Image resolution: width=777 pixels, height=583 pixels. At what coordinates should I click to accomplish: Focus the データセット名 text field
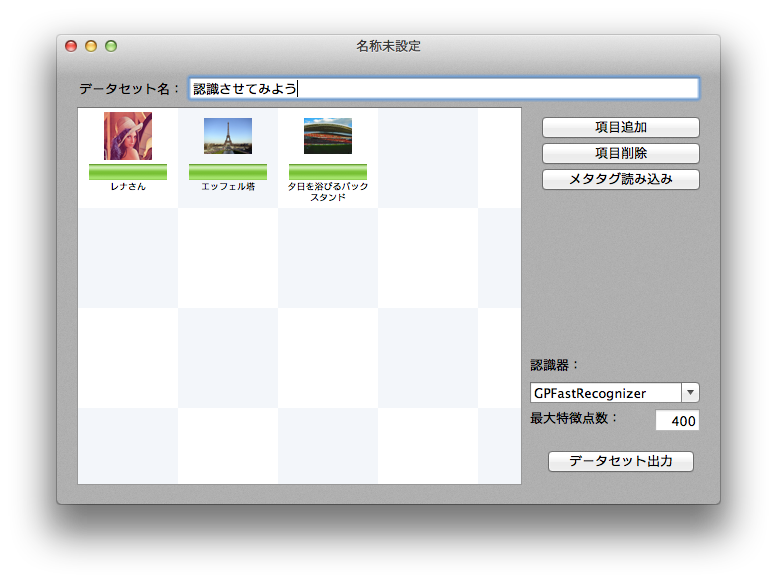(x=444, y=89)
